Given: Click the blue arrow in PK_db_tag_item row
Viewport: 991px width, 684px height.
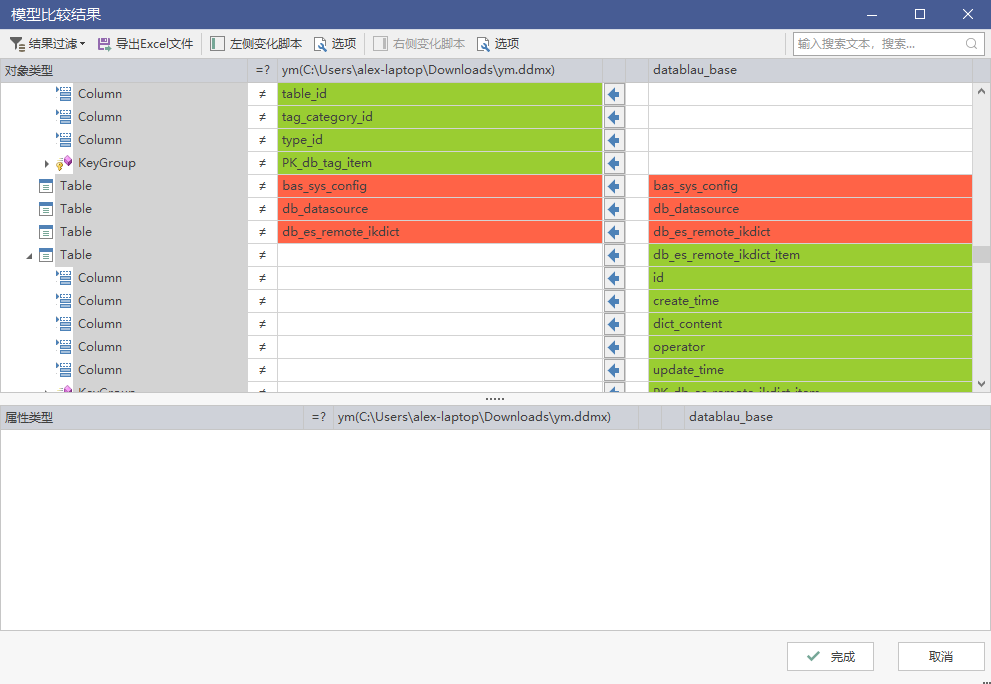Looking at the screenshot, I should click(614, 163).
